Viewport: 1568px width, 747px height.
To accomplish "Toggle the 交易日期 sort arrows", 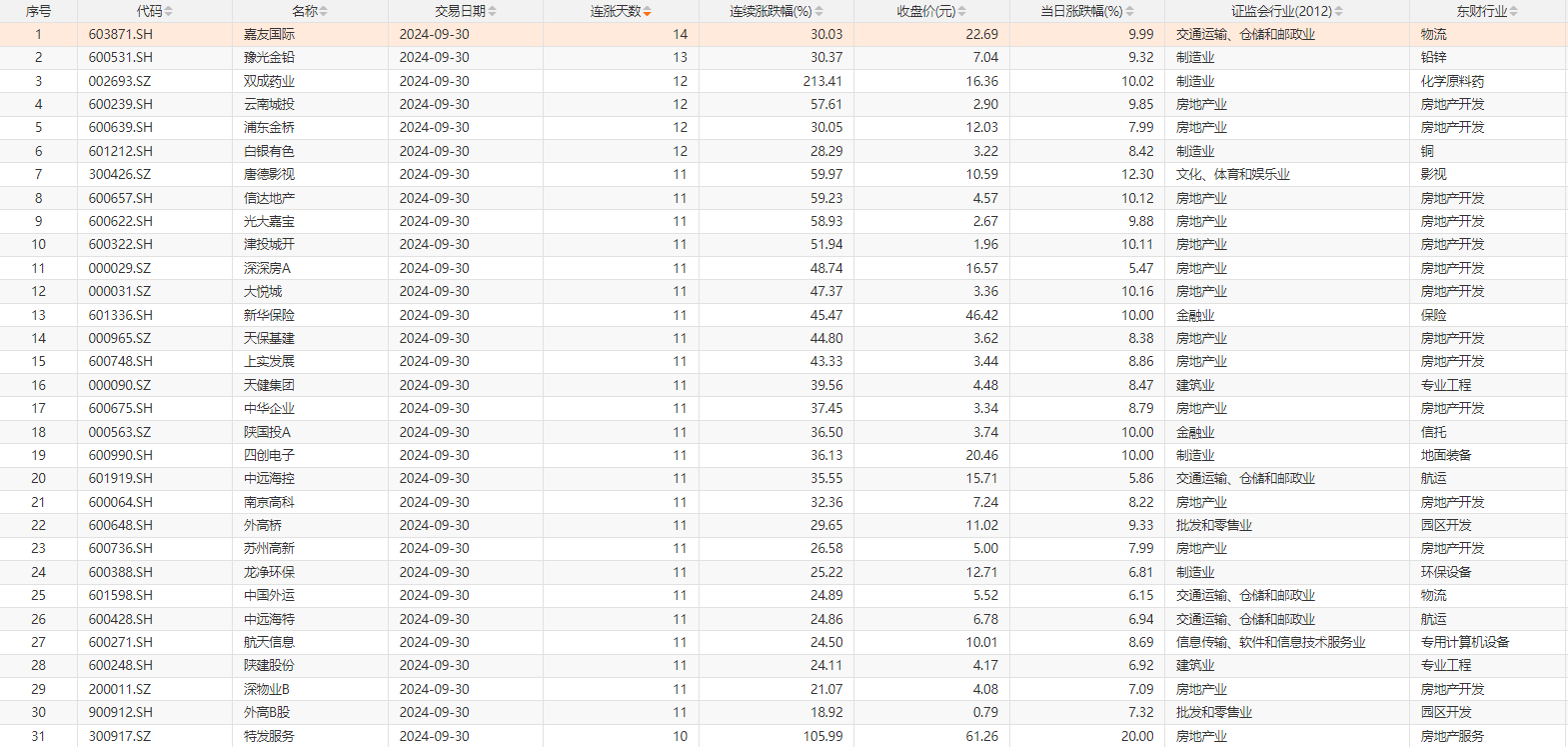I will pyautogui.click(x=492, y=11).
